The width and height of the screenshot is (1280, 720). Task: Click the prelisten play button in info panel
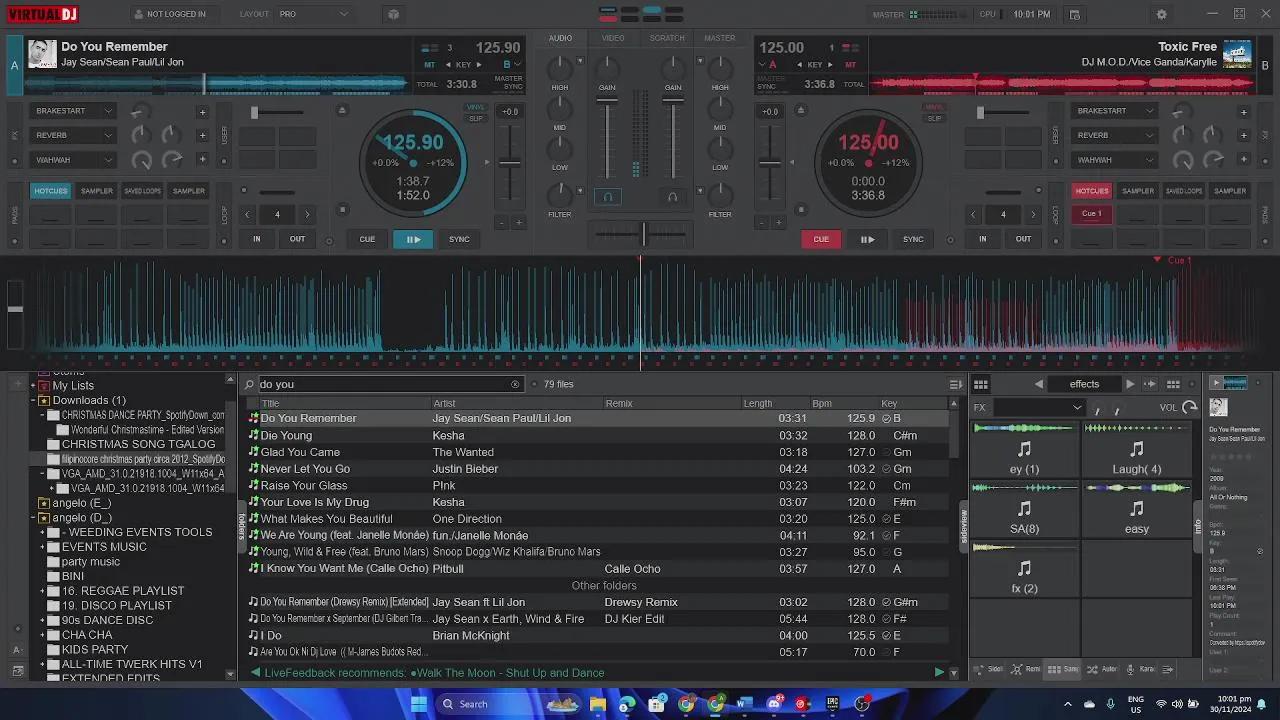tap(1216, 383)
